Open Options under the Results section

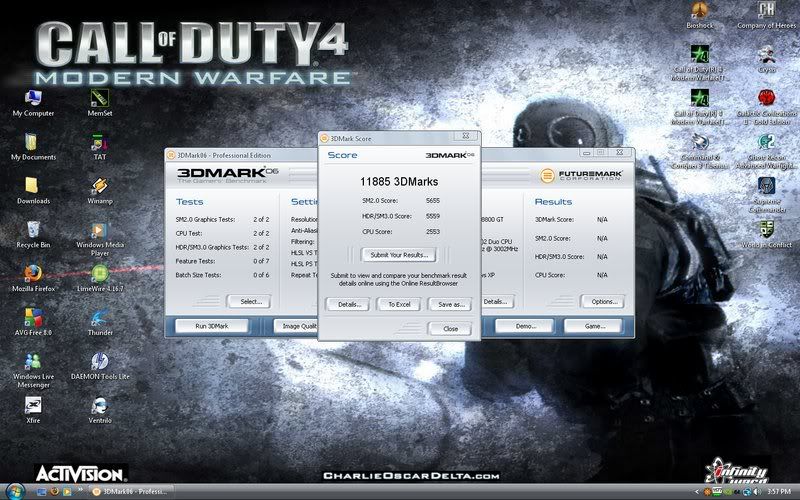tap(602, 302)
